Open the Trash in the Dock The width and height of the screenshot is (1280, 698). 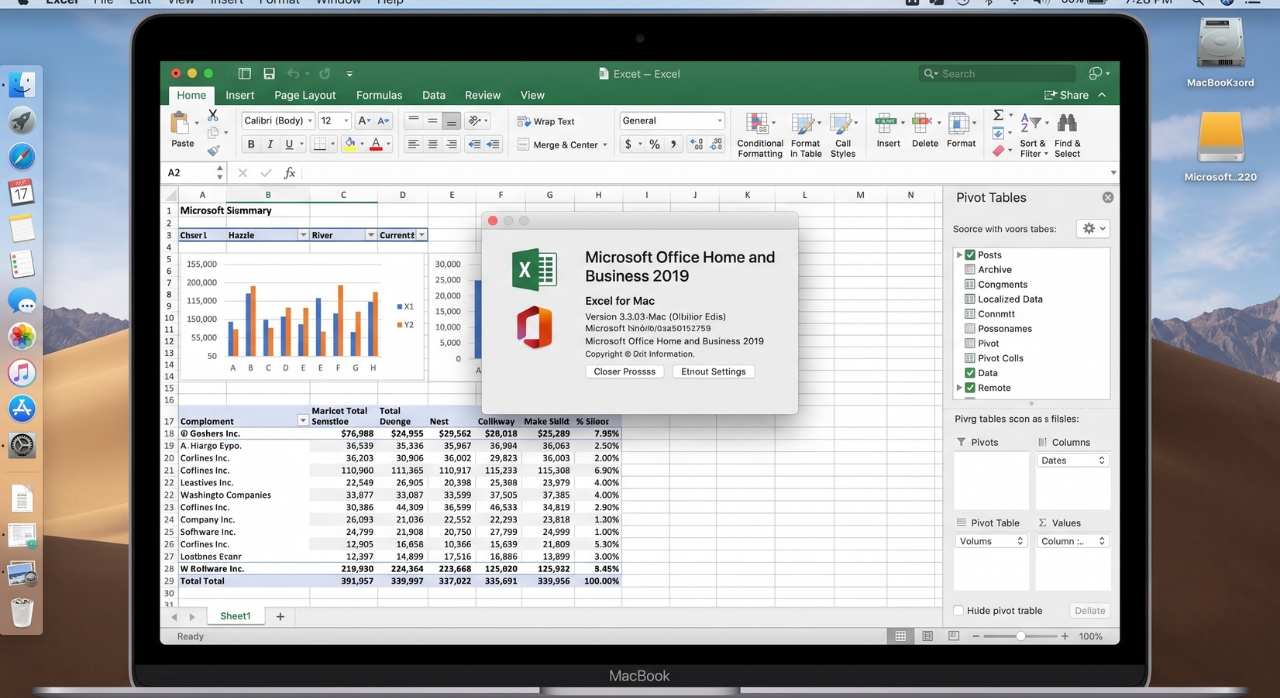pos(22,611)
